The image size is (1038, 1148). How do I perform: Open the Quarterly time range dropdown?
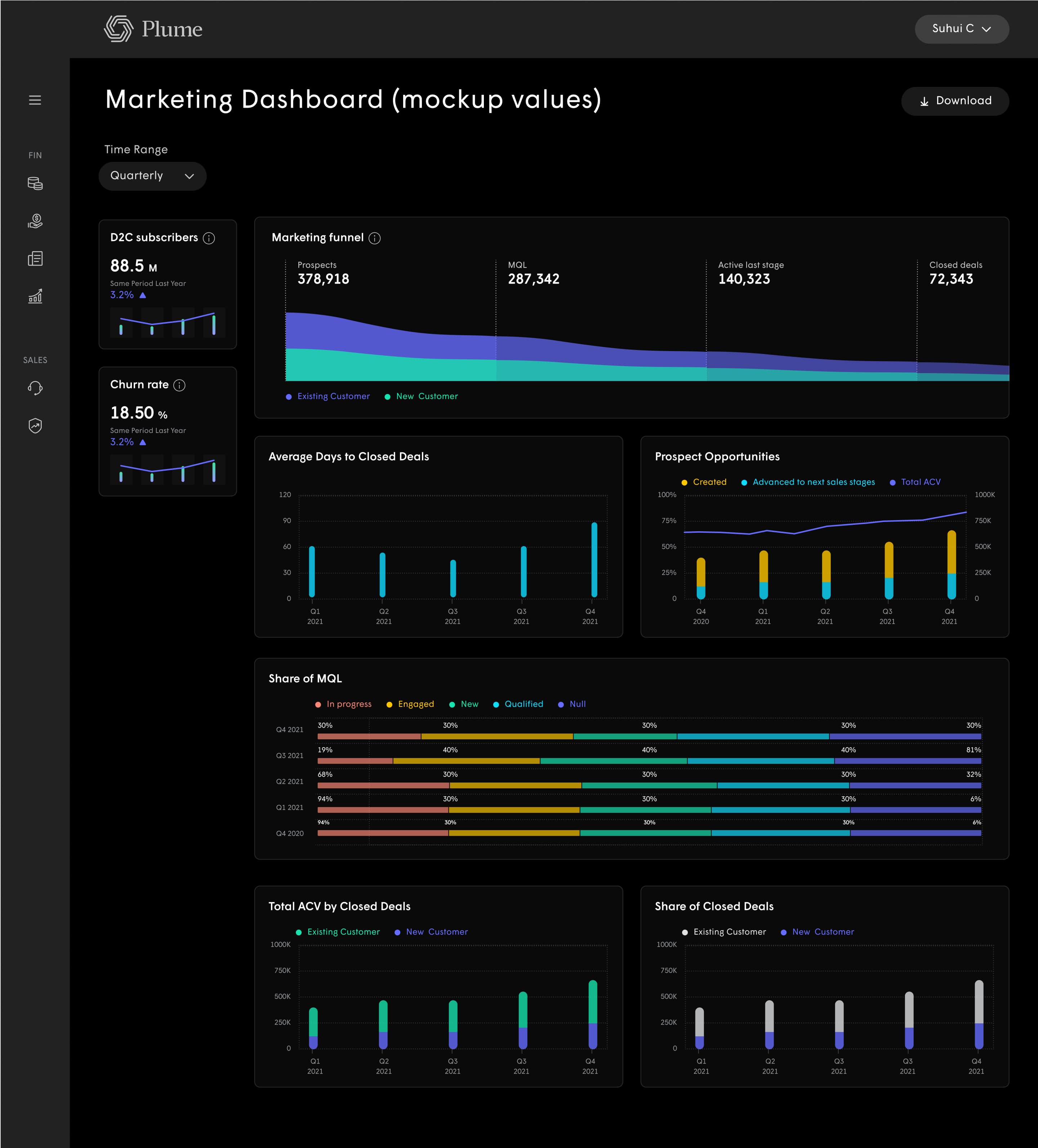(152, 176)
